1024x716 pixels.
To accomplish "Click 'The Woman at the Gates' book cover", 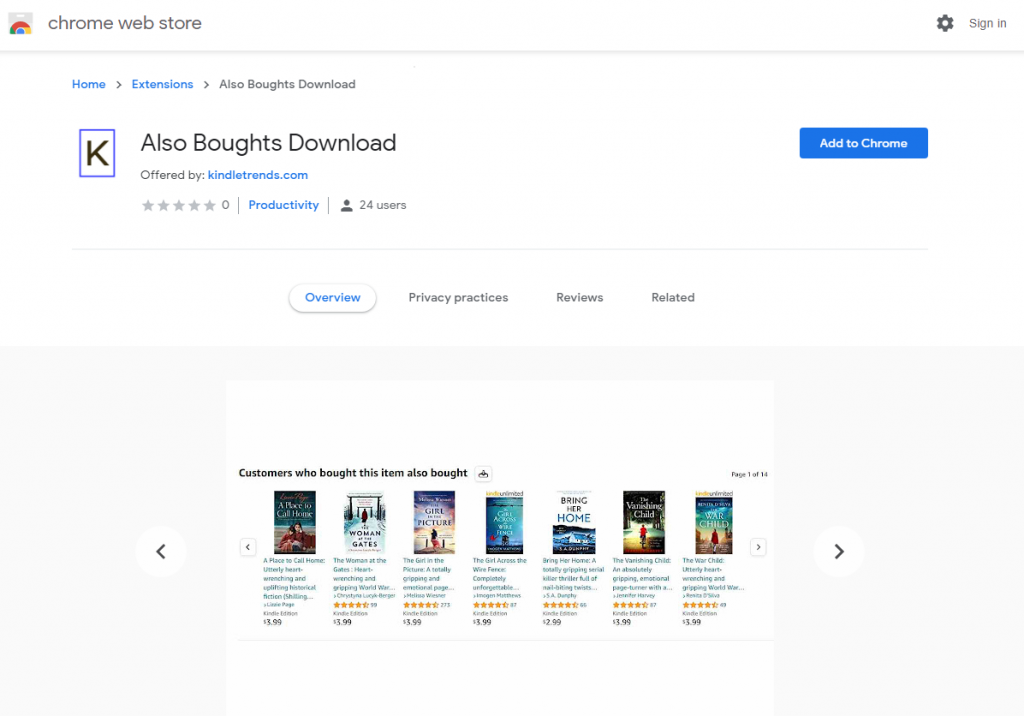I will pos(364,522).
